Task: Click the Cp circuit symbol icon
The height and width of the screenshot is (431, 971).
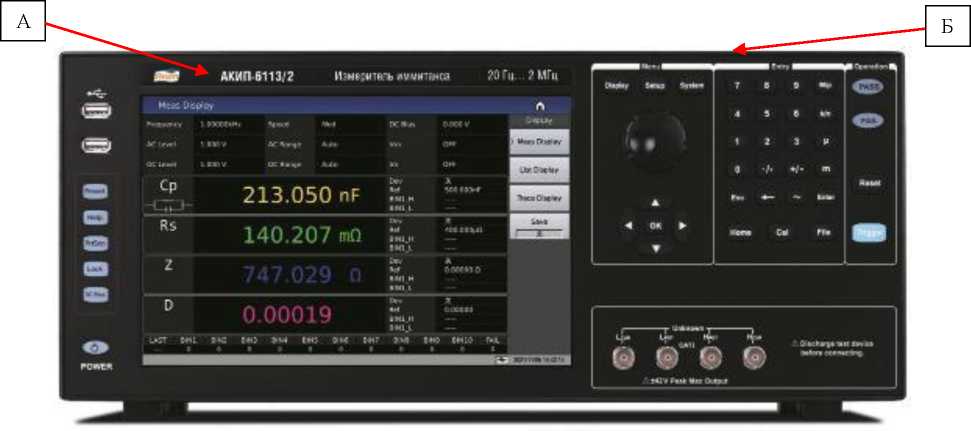Action: [167, 206]
